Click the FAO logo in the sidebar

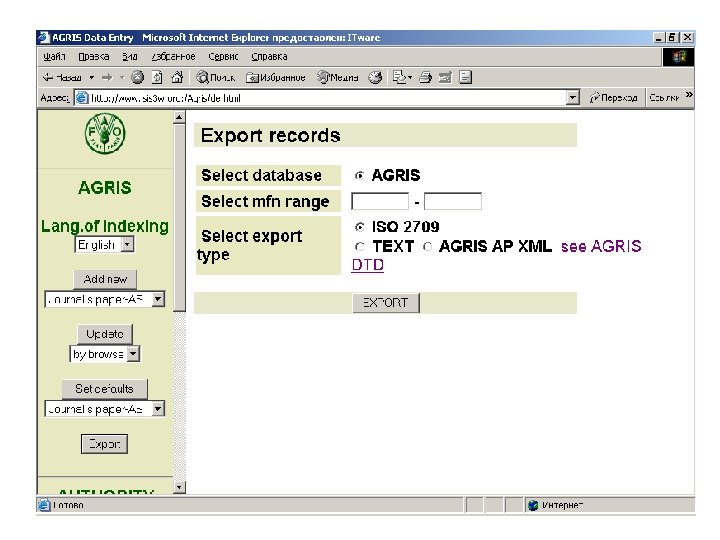click(105, 134)
